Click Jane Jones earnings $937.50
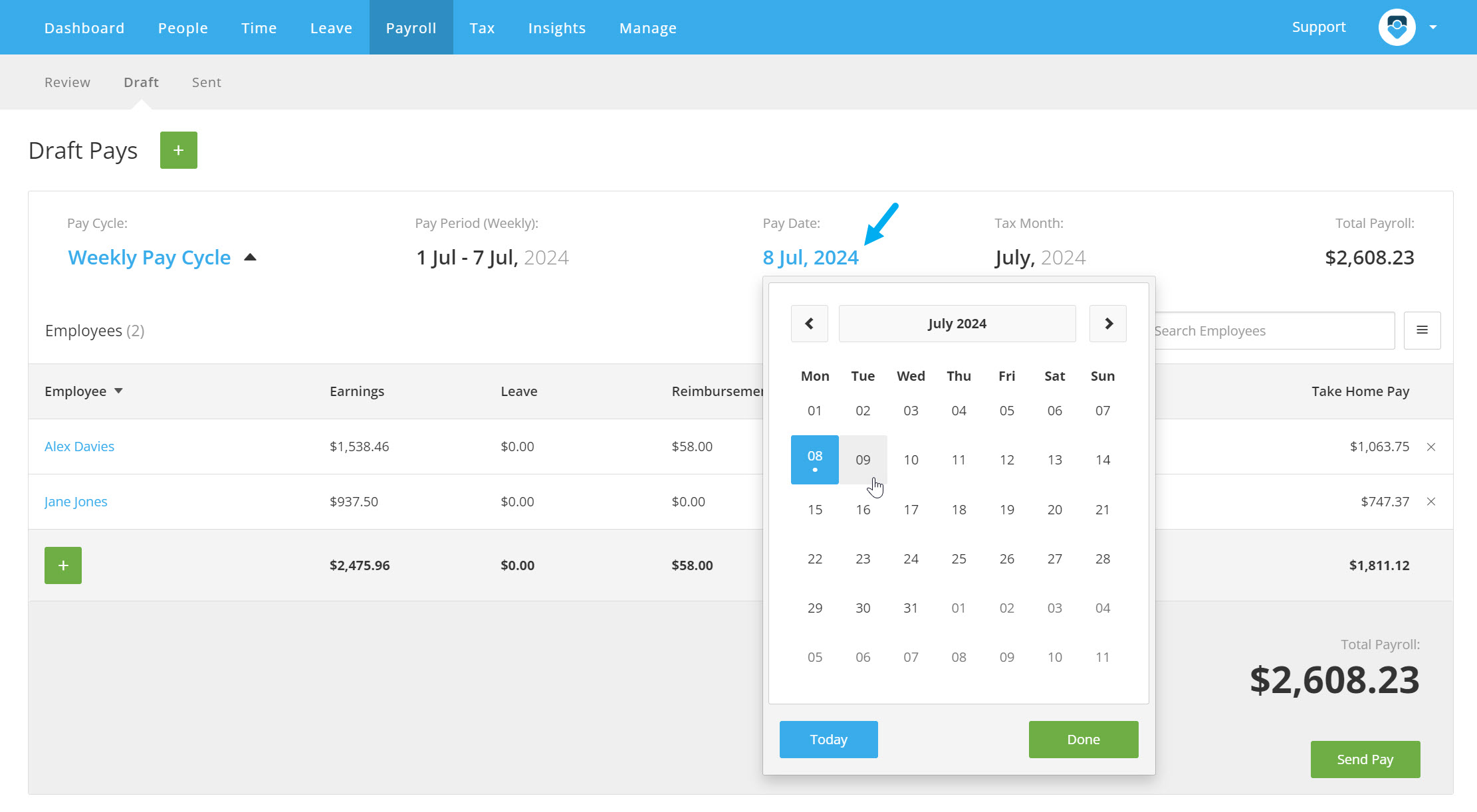Viewport: 1477px width, 812px height. [354, 502]
